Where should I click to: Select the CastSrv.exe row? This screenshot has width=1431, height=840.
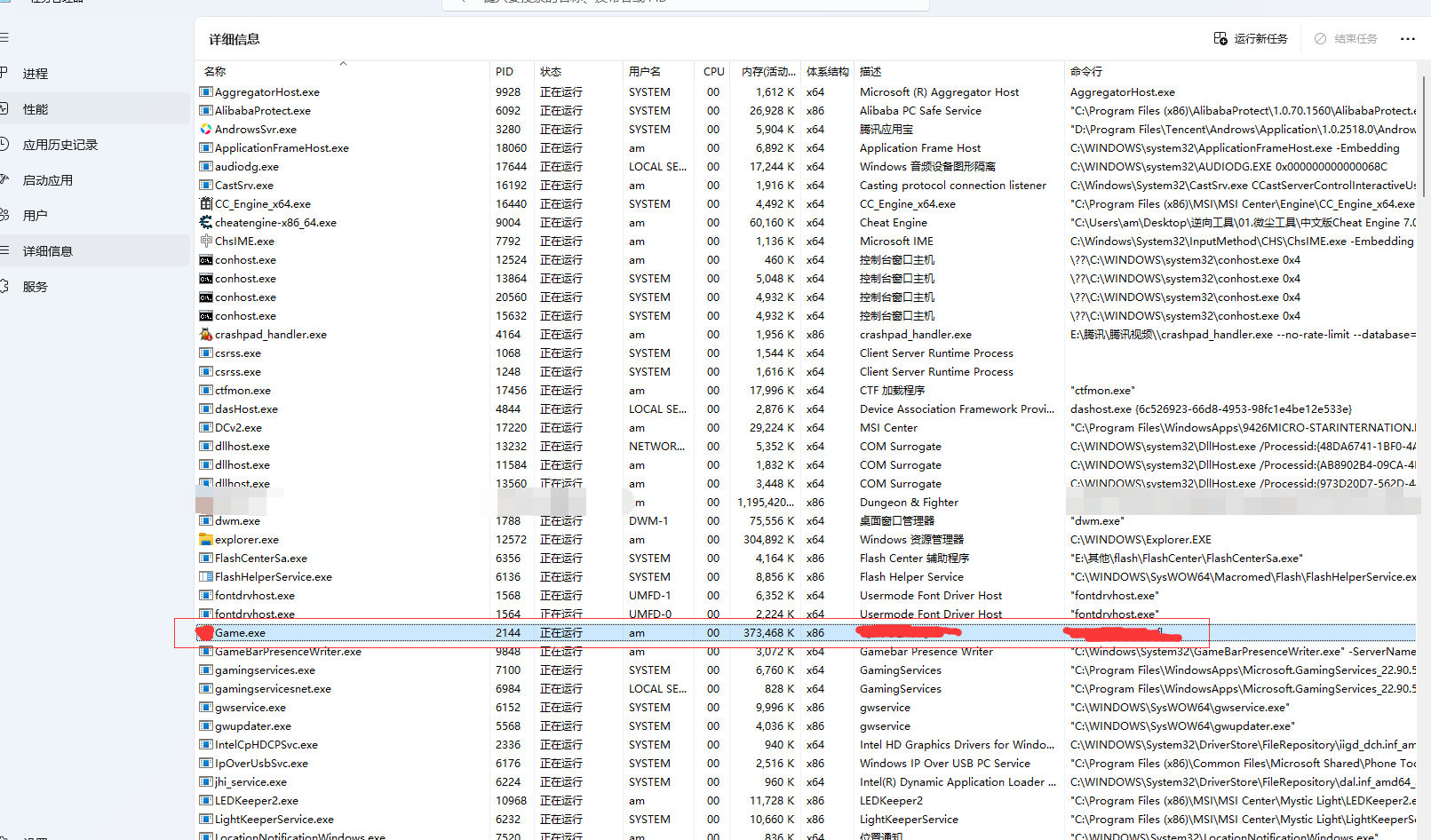[807, 185]
